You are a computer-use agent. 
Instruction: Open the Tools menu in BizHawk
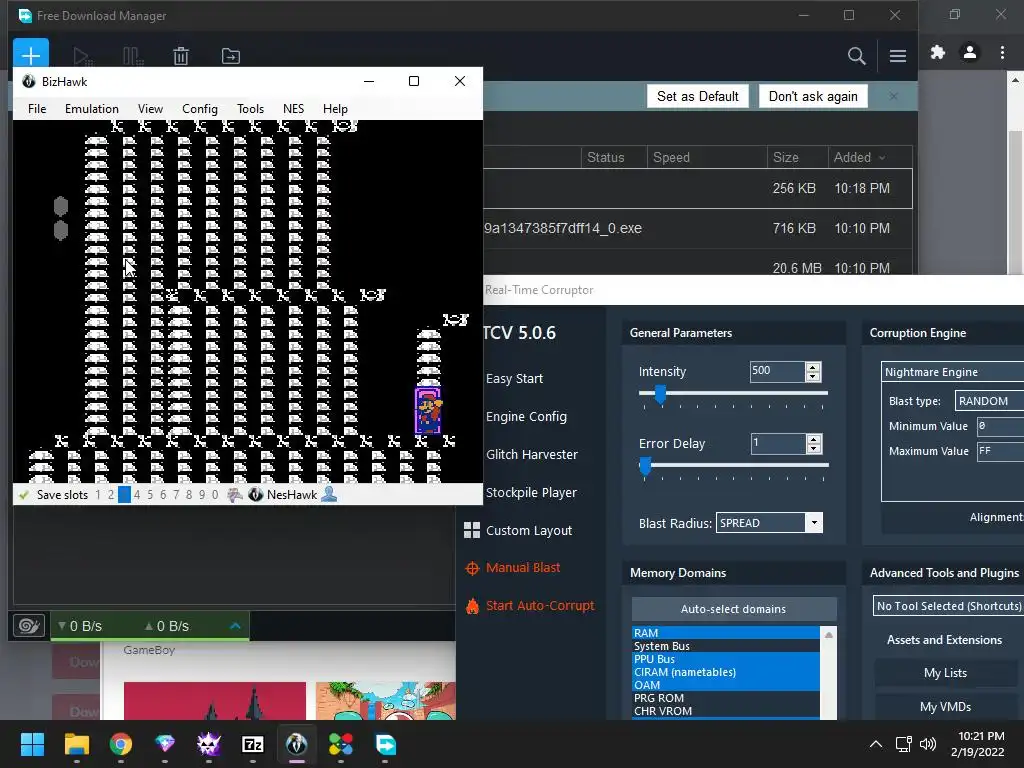coord(250,109)
